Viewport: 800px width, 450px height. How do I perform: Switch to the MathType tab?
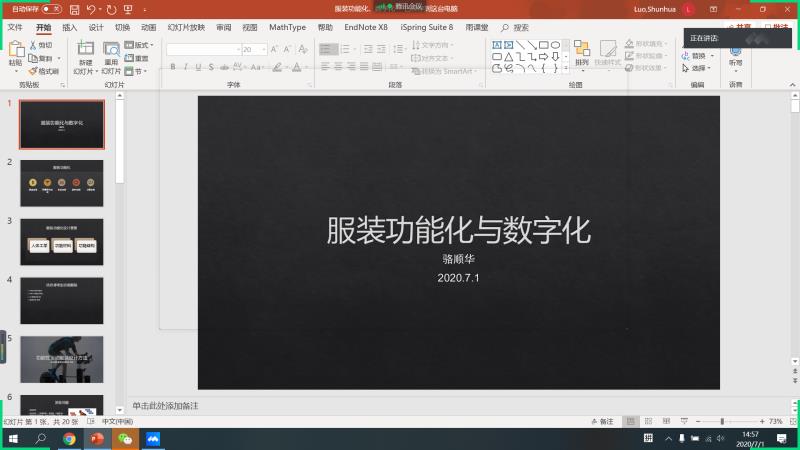pos(288,28)
